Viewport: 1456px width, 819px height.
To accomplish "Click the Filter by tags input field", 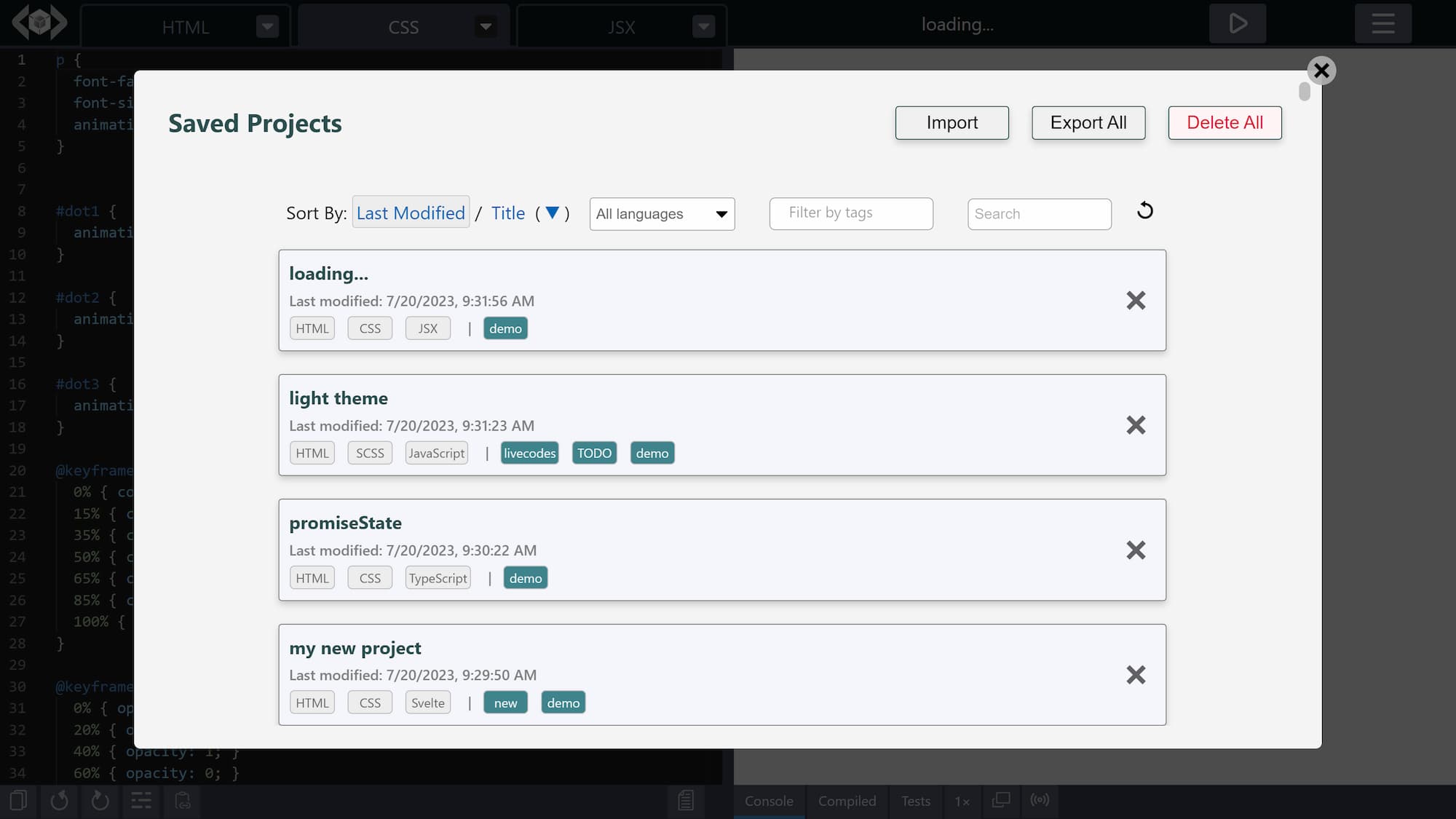I will click(x=851, y=213).
